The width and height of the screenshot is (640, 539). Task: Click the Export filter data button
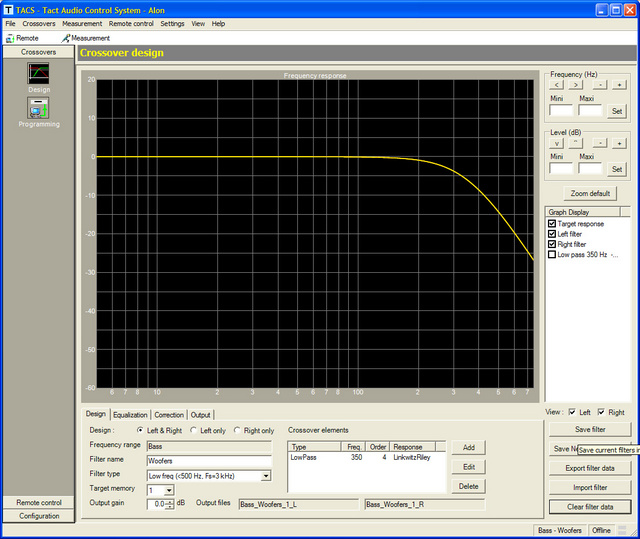click(x=590, y=468)
